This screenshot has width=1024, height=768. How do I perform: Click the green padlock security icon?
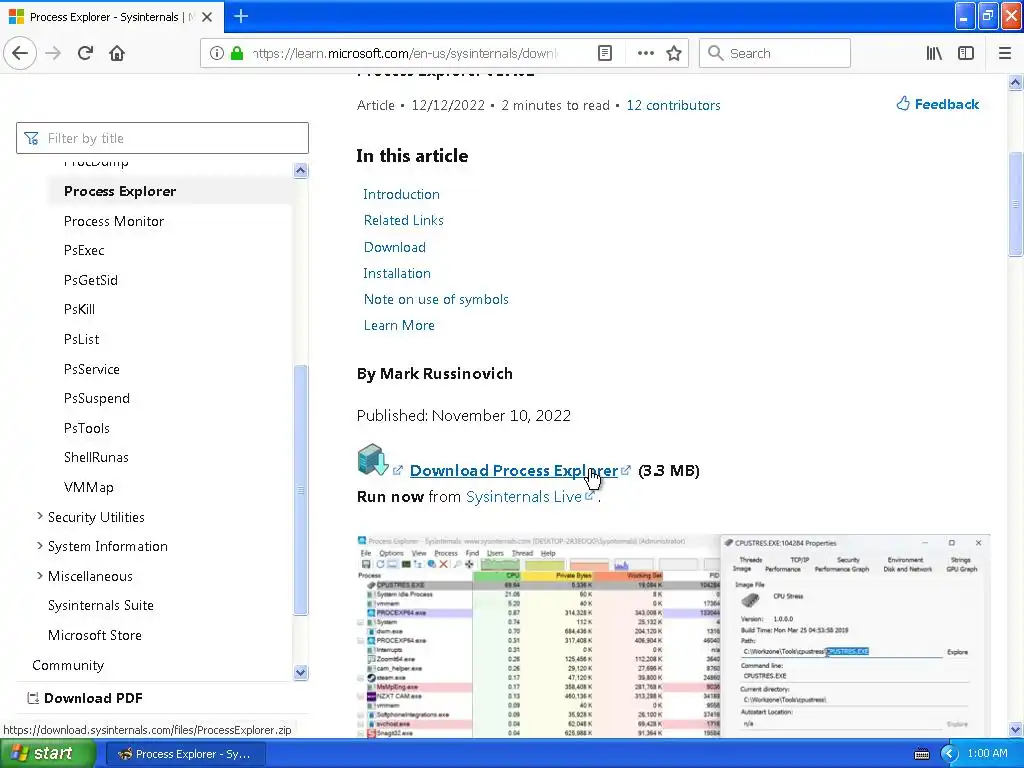[x=237, y=53]
